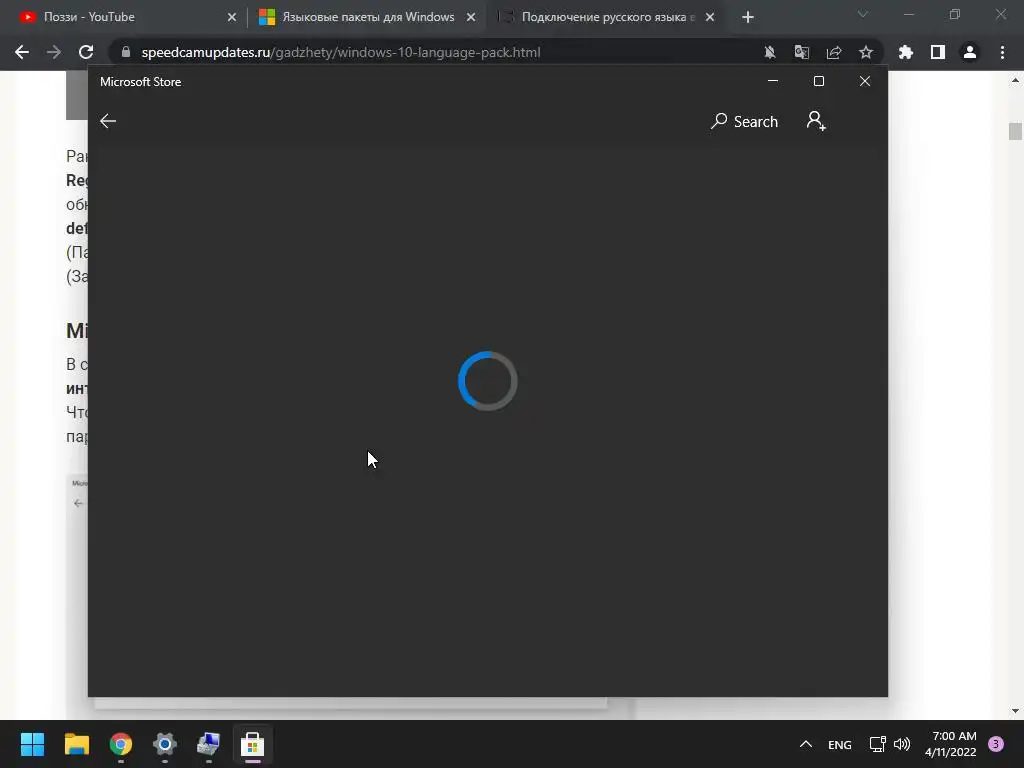Switch to the Поззи - YouTube tab
The image size is (1024, 768).
124,17
